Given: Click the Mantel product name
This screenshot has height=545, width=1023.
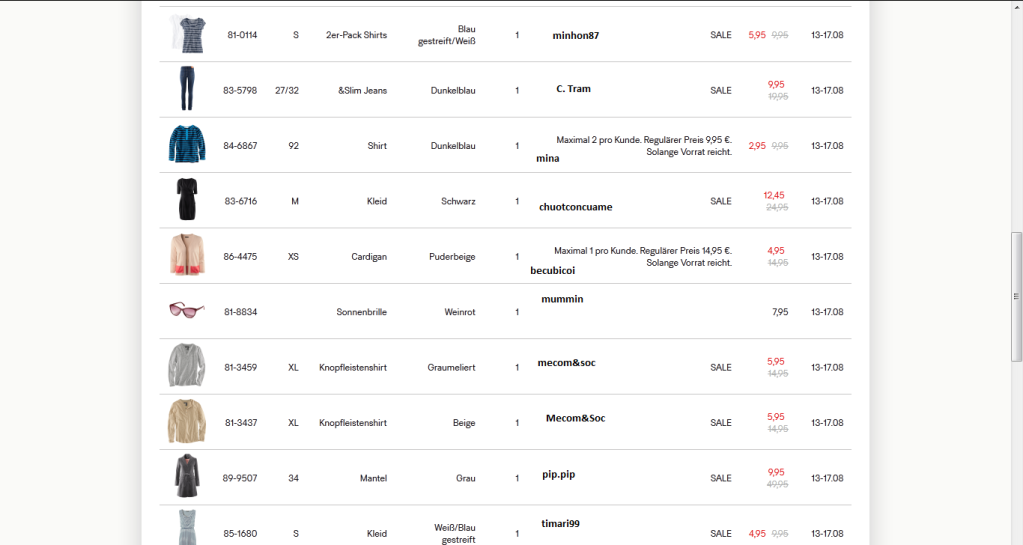Looking at the screenshot, I should [x=373, y=478].
